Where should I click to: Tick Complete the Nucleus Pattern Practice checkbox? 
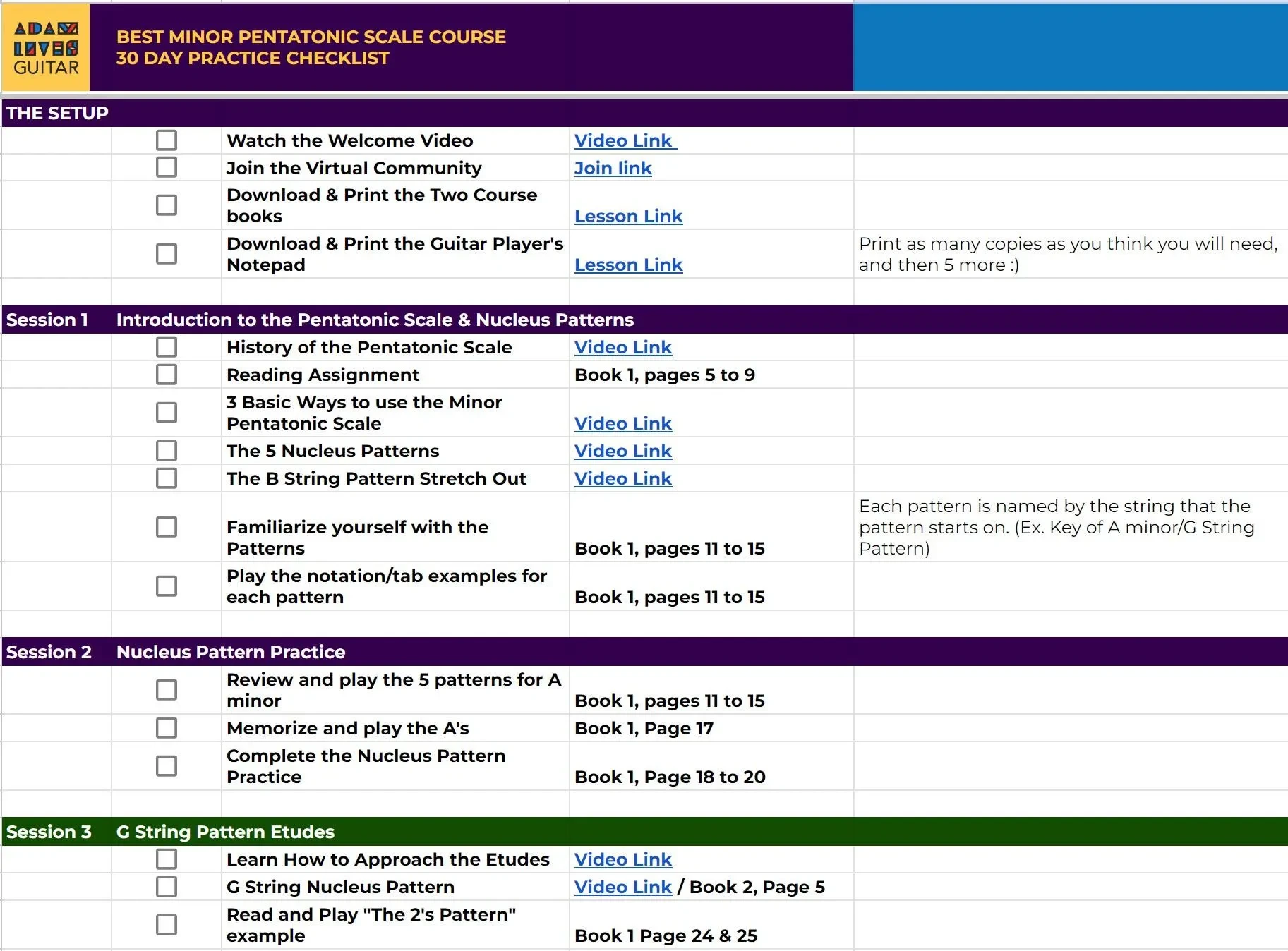tap(167, 765)
